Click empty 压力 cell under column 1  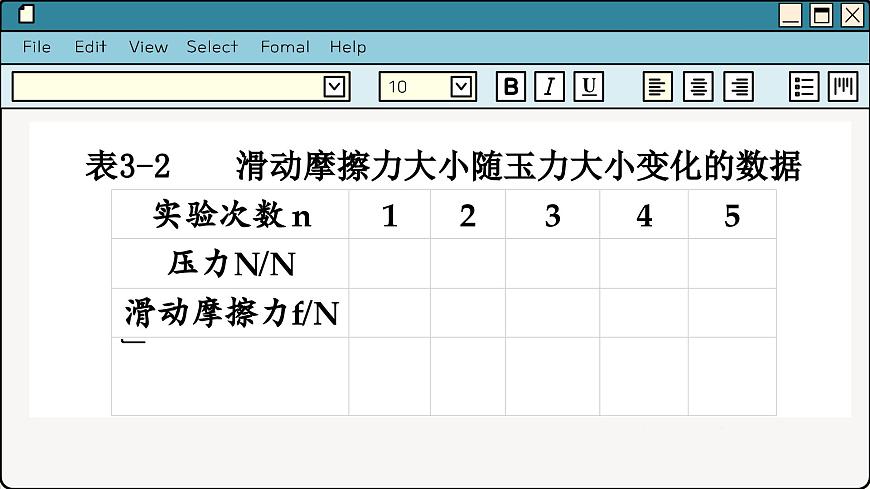(390, 264)
